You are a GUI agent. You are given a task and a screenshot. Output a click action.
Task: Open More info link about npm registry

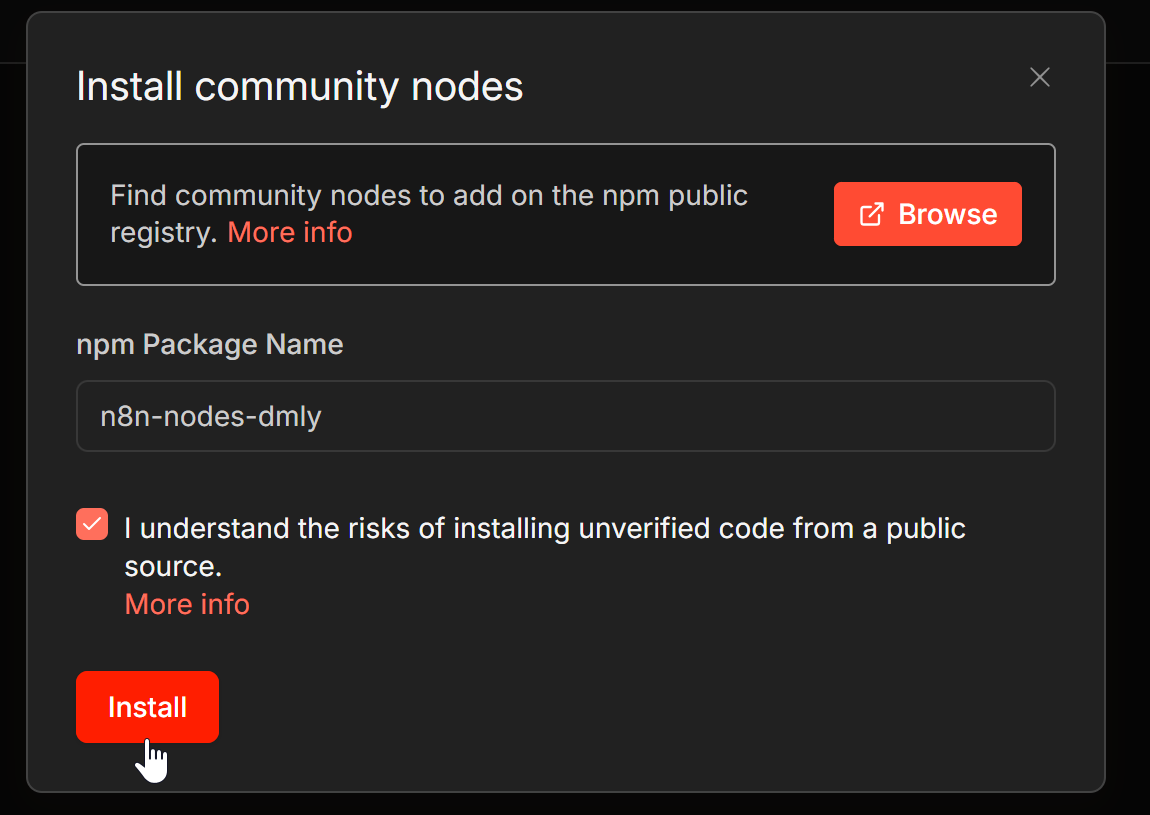coord(290,232)
